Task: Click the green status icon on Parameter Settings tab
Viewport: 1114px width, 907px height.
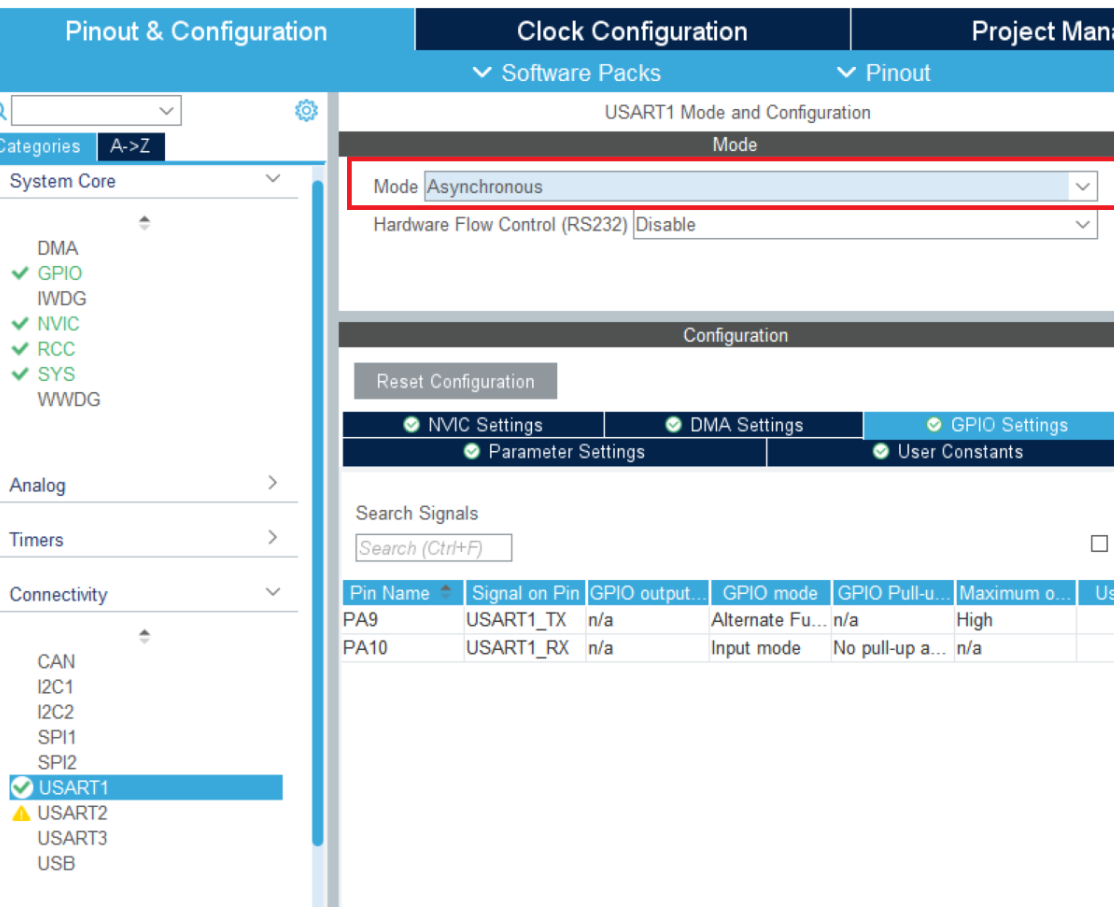Action: (x=472, y=452)
